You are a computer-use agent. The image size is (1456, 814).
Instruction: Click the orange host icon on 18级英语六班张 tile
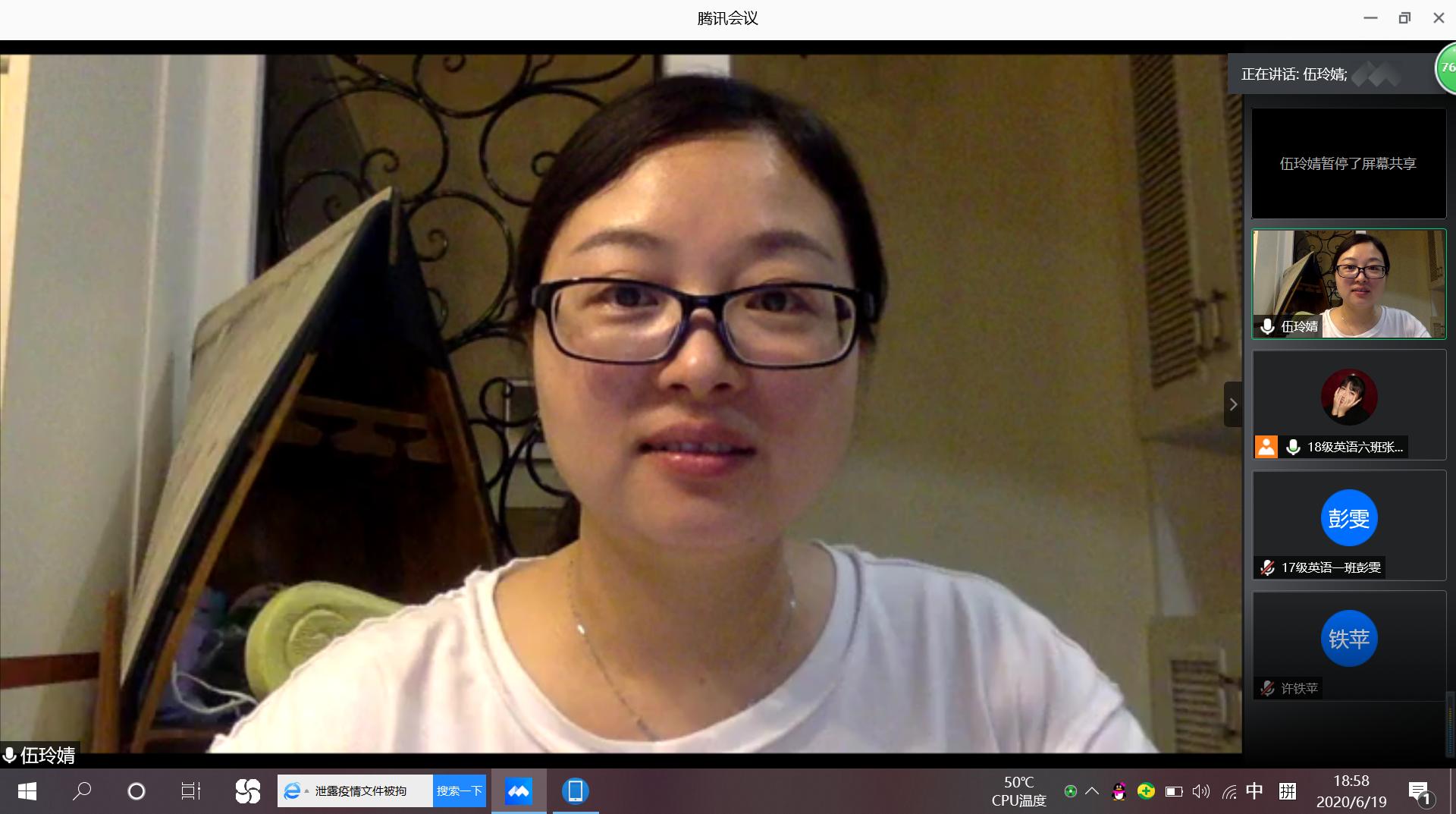click(x=1266, y=447)
